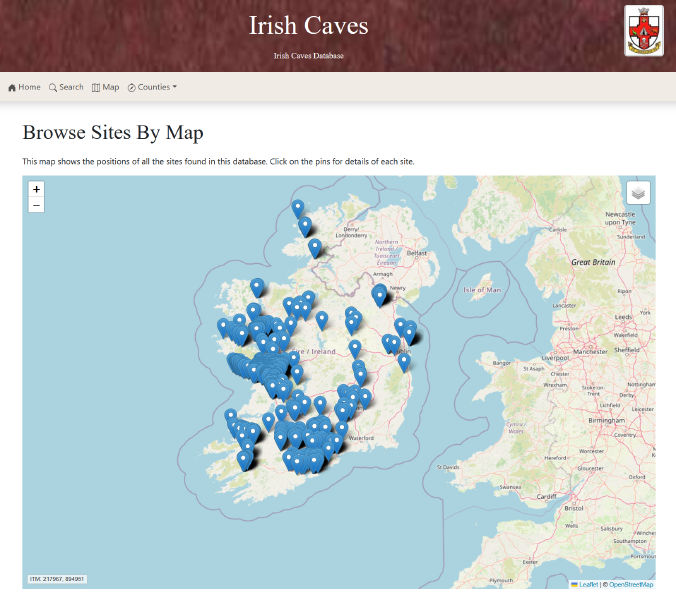Go to the Home nav item

pyautogui.click(x=24, y=87)
